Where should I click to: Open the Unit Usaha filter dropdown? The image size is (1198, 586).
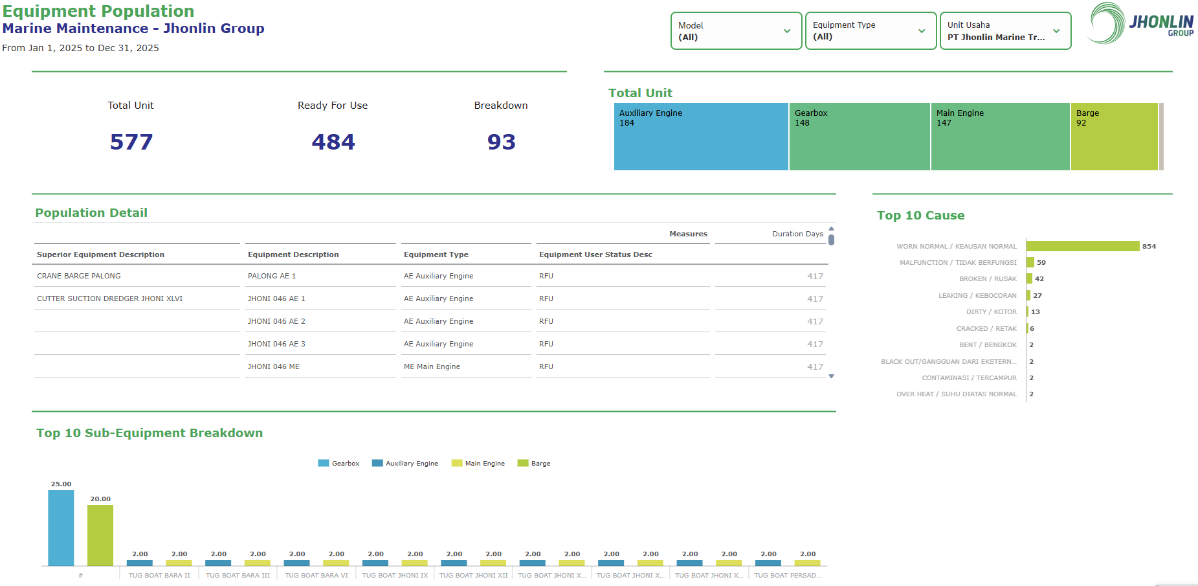pyautogui.click(x=1005, y=31)
